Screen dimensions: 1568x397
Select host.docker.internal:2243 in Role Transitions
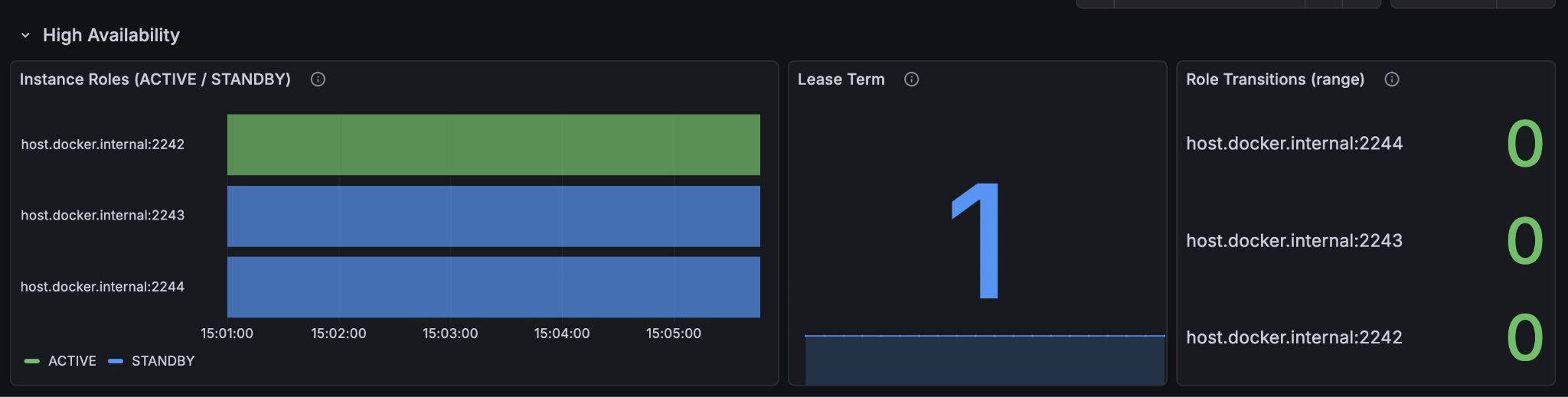(1294, 241)
